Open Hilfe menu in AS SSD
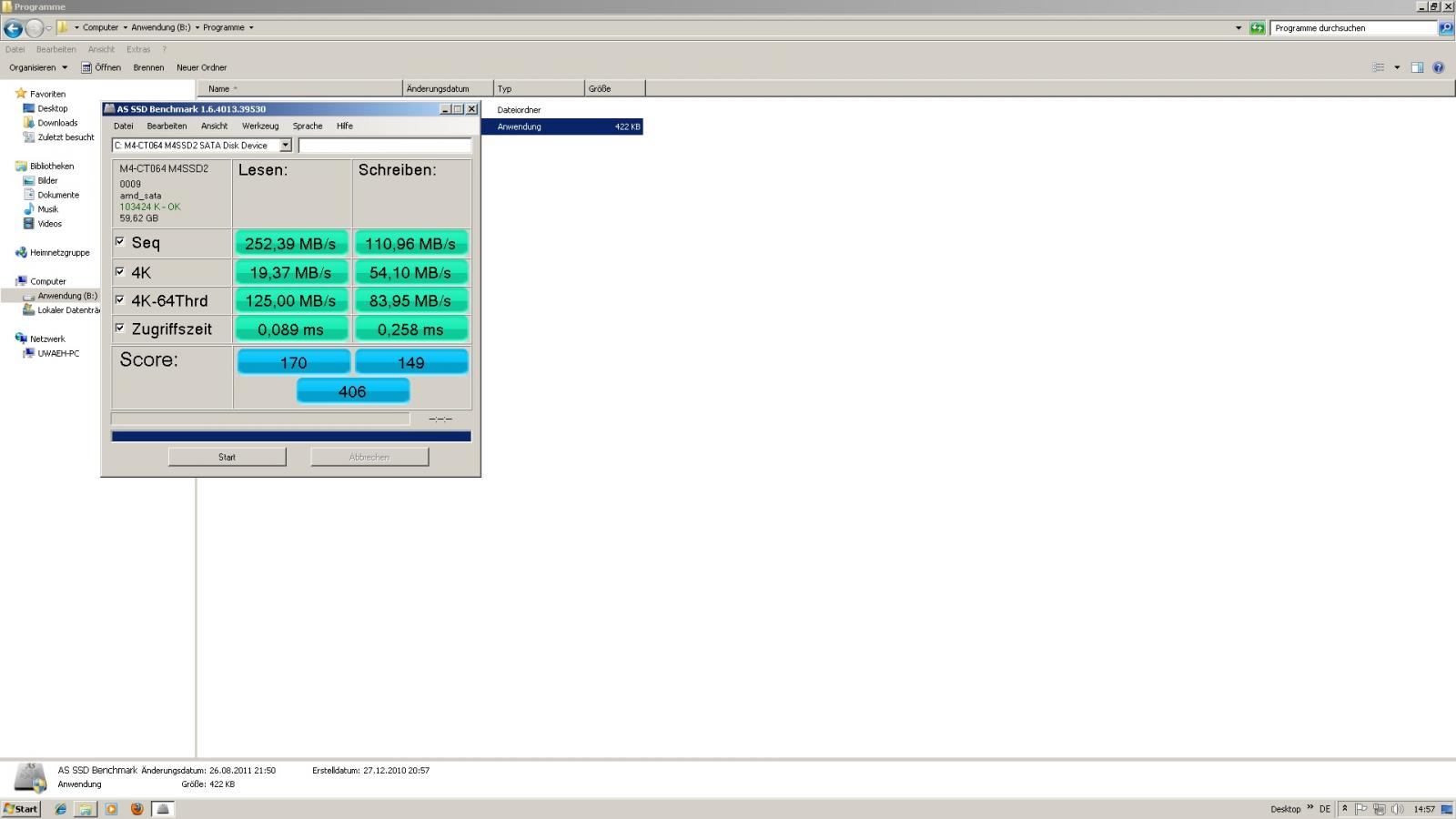This screenshot has height=819, width=1456. (x=345, y=126)
